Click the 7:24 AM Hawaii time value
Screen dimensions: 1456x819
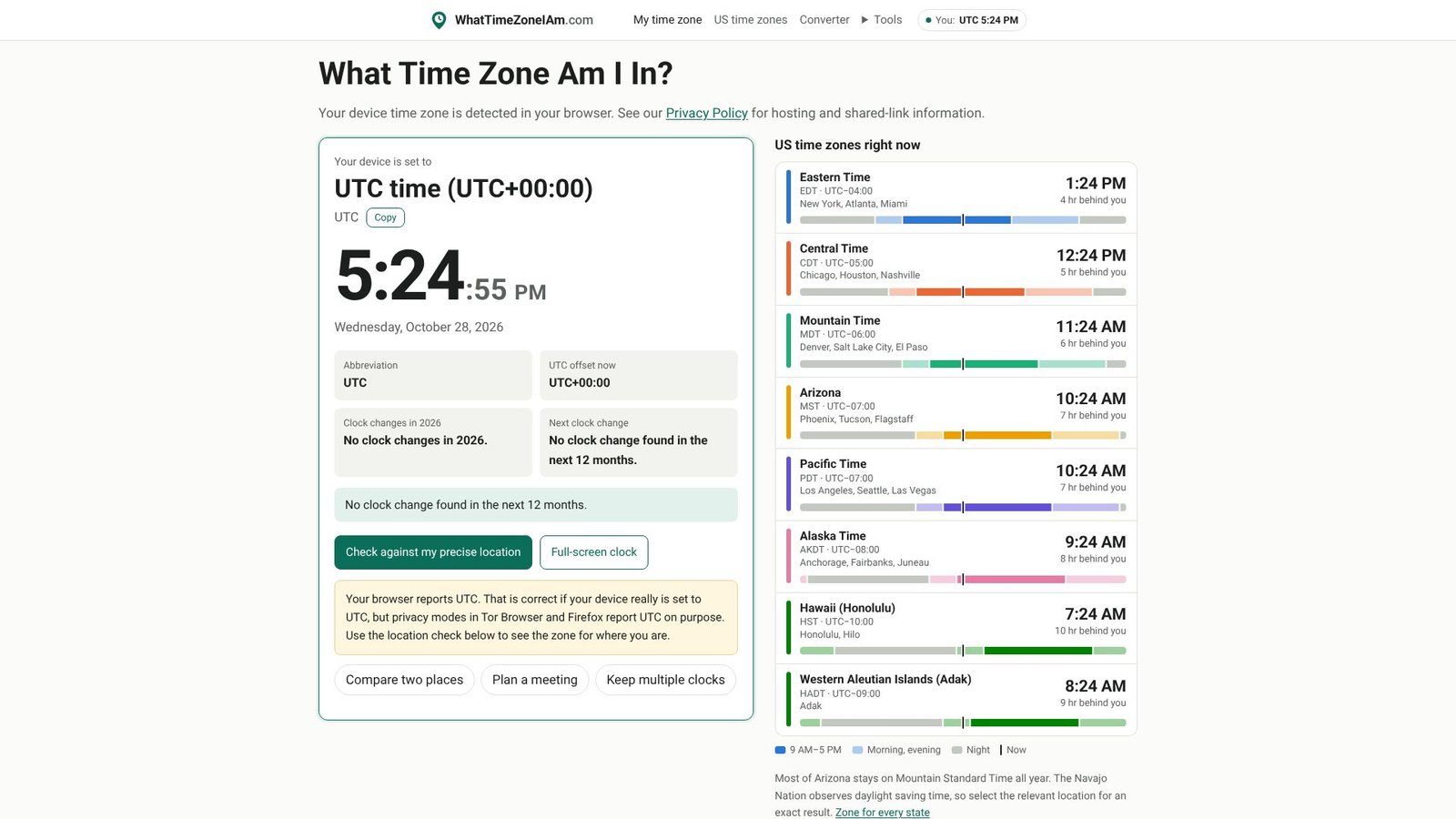point(1096,614)
